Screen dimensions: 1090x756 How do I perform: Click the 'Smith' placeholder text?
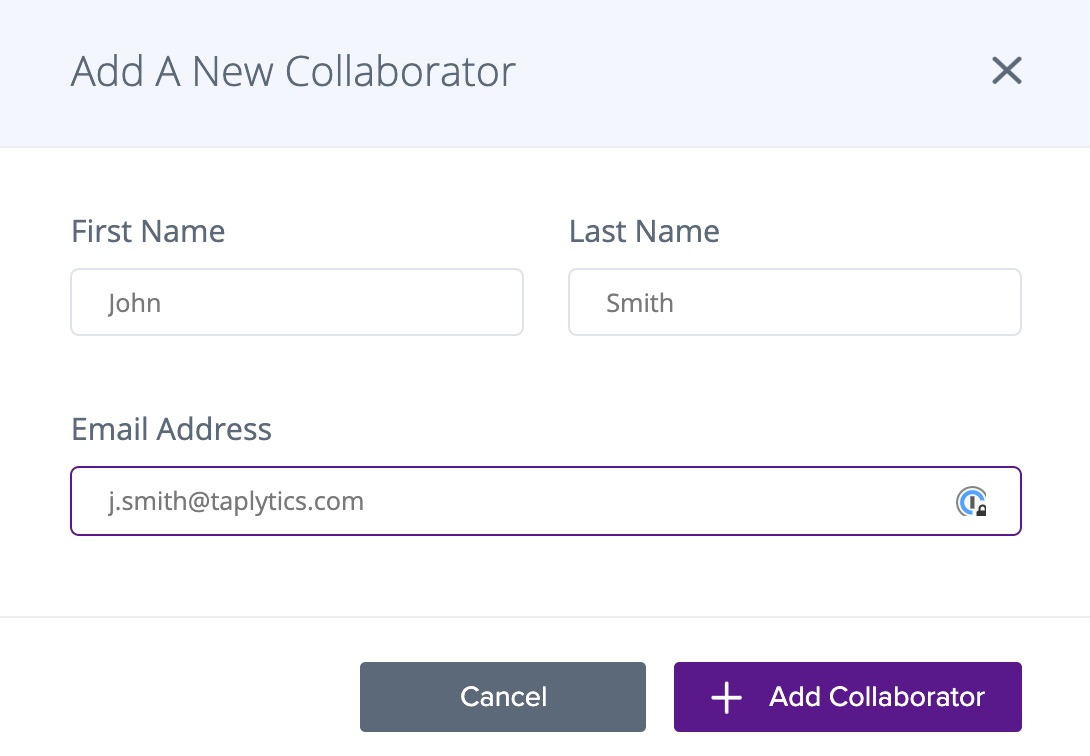pos(640,303)
